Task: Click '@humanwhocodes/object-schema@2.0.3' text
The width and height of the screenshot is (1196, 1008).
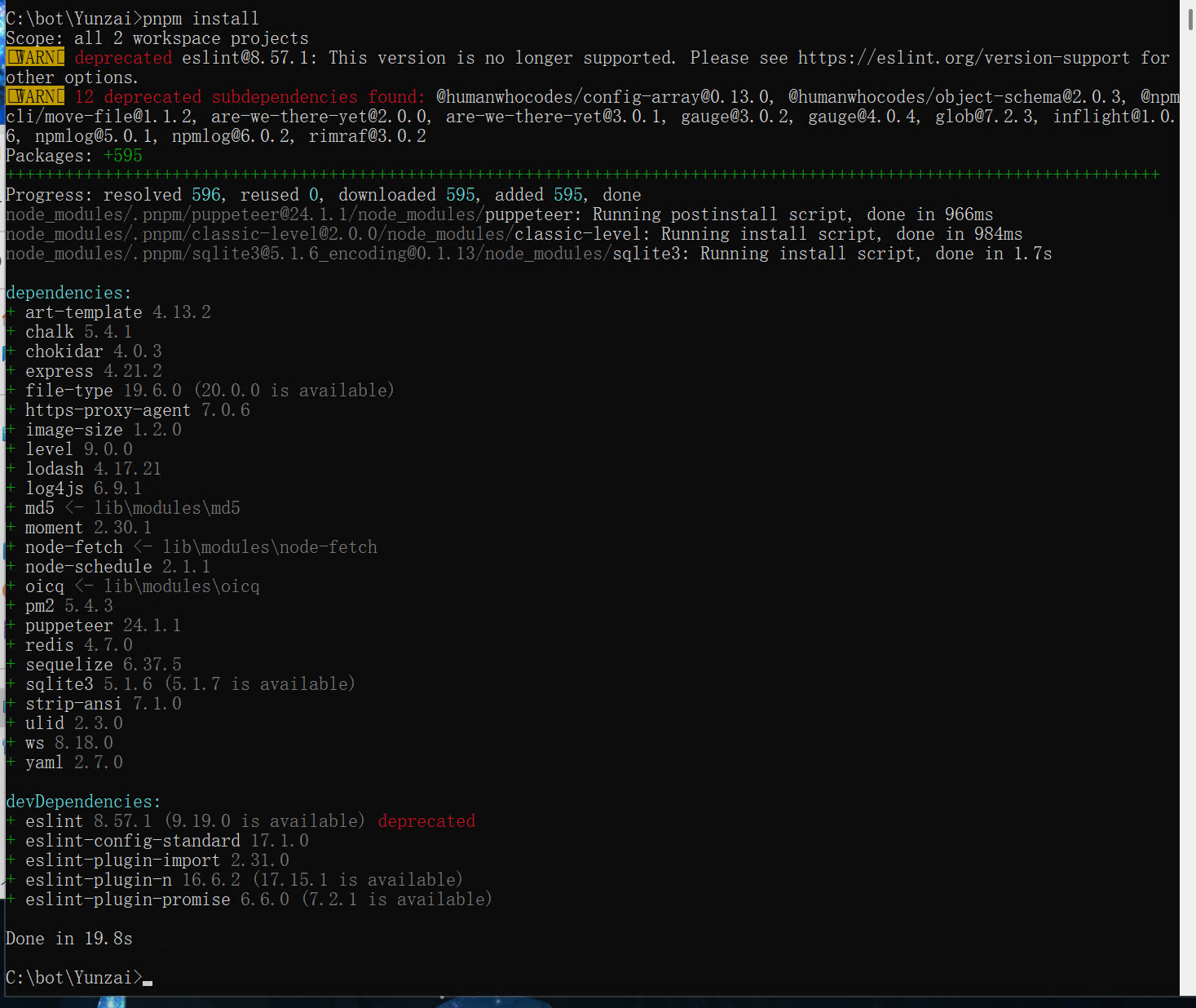Action: tap(955, 96)
